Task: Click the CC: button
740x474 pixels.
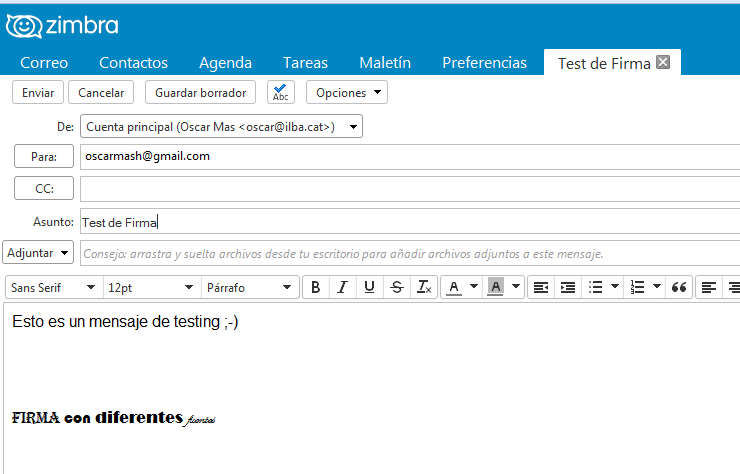Action: pos(44,188)
